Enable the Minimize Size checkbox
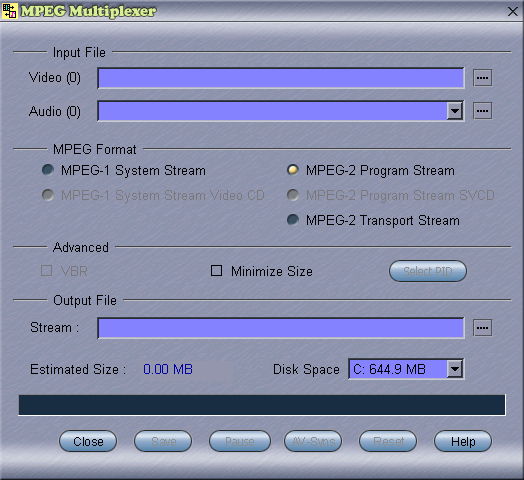 click(216, 270)
